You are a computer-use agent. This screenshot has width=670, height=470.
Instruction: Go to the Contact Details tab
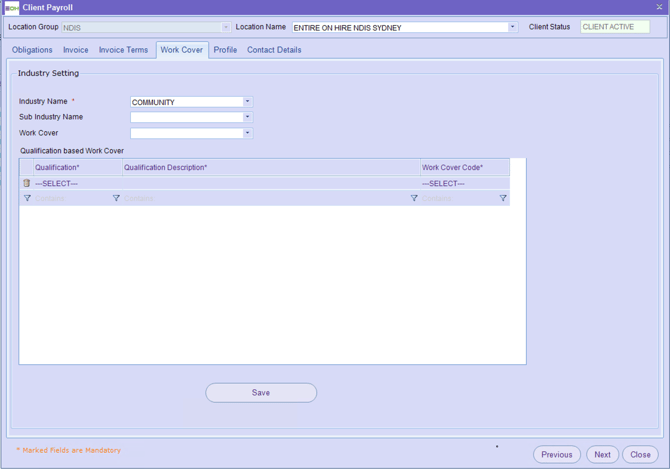pos(274,50)
